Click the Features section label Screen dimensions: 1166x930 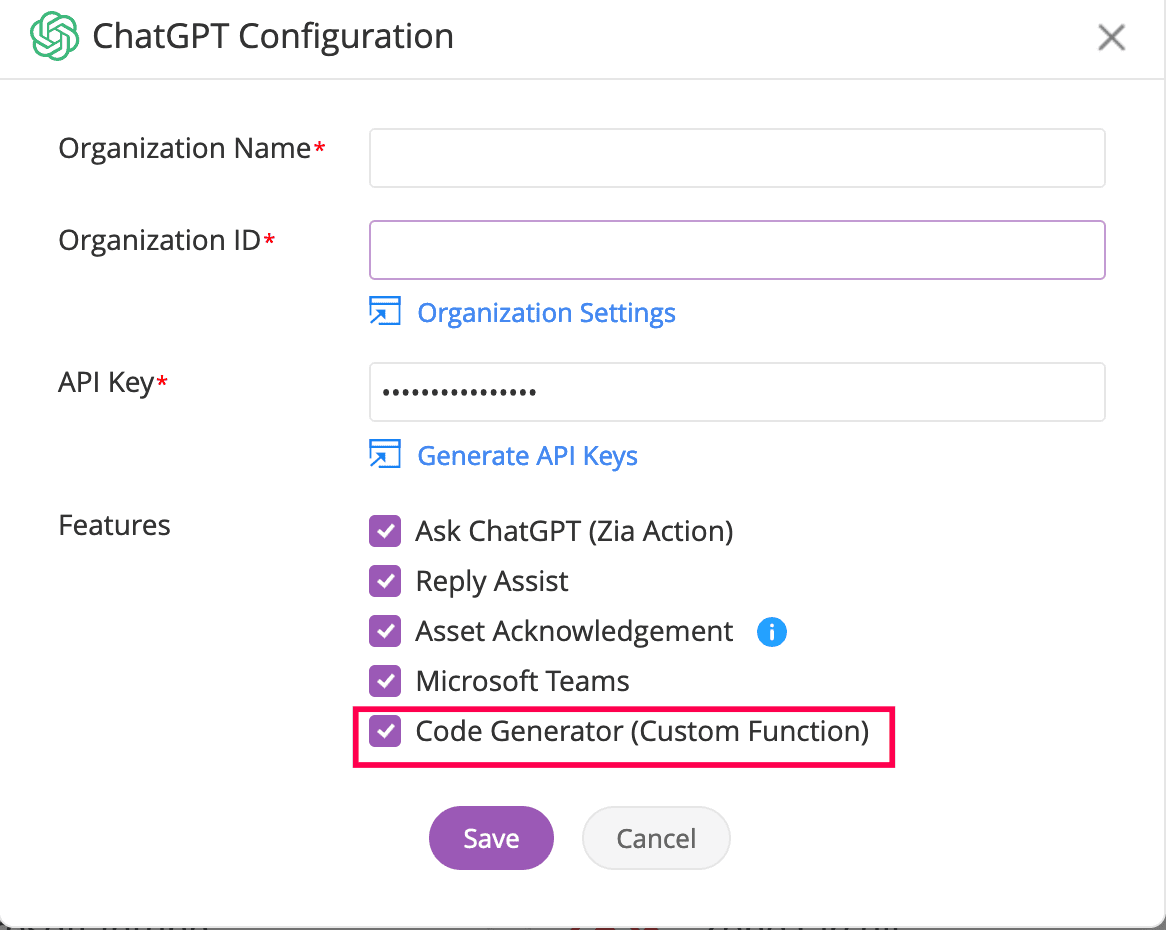point(114,525)
